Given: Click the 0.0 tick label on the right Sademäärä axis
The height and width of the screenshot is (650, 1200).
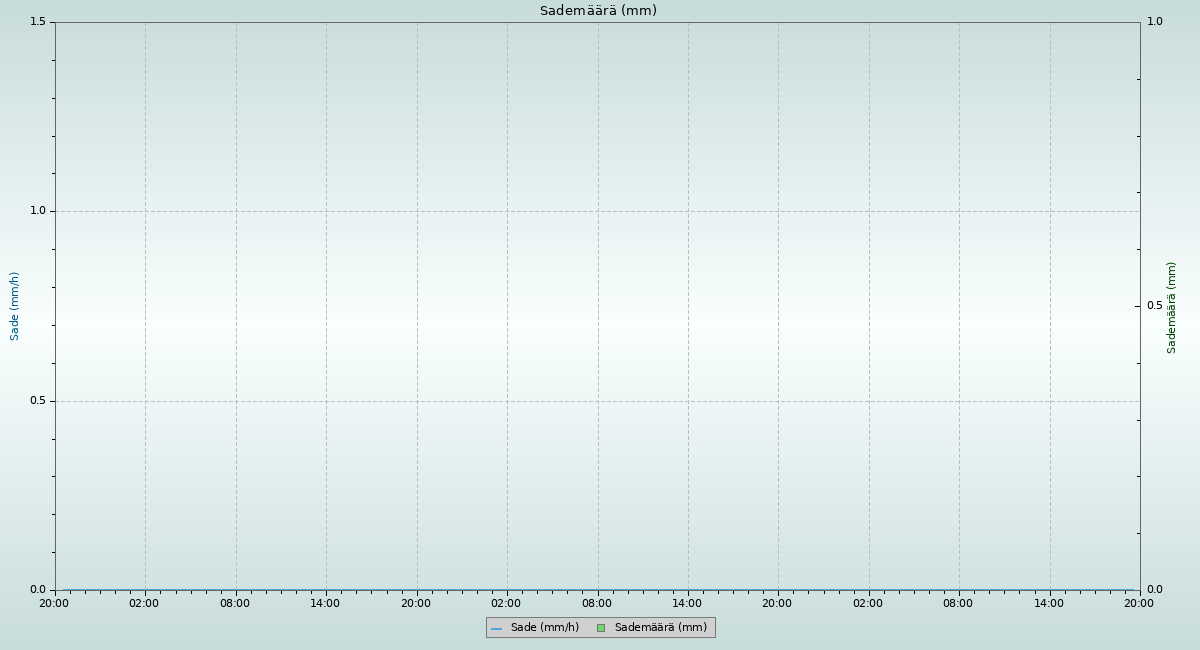Looking at the screenshot, I should coord(1154,590).
